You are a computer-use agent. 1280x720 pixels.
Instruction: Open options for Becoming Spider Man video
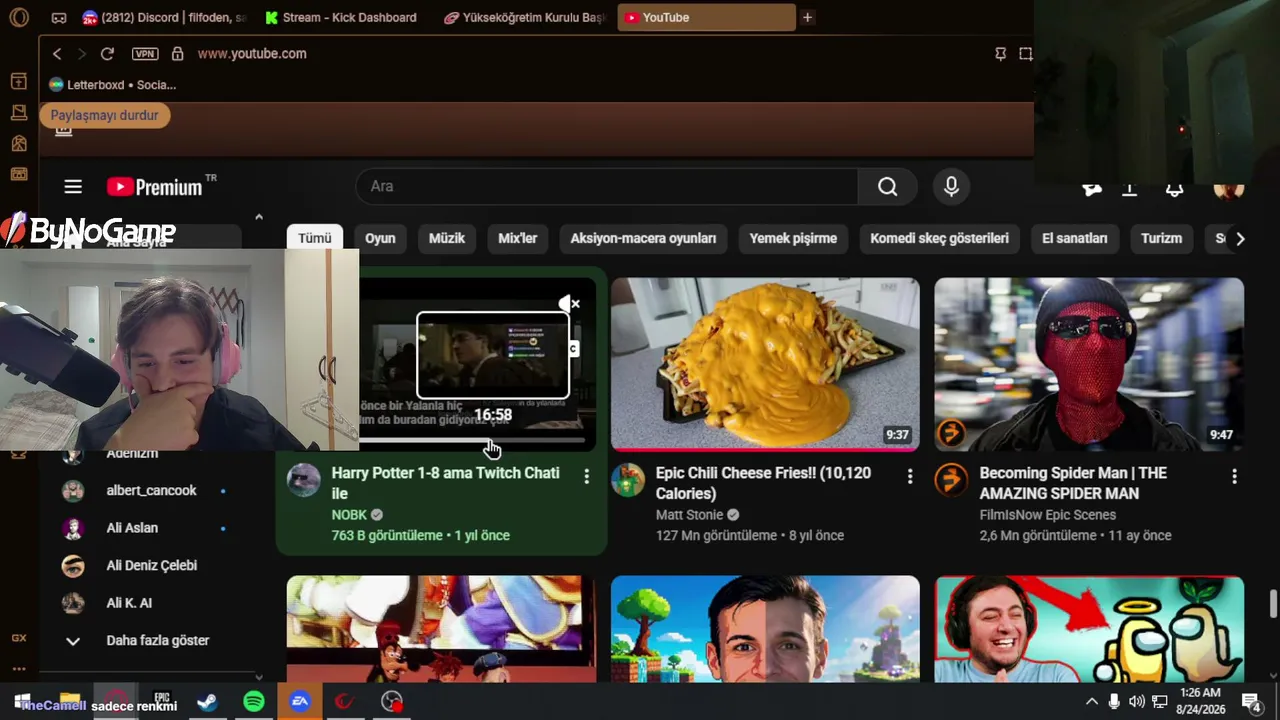pos(1234,477)
